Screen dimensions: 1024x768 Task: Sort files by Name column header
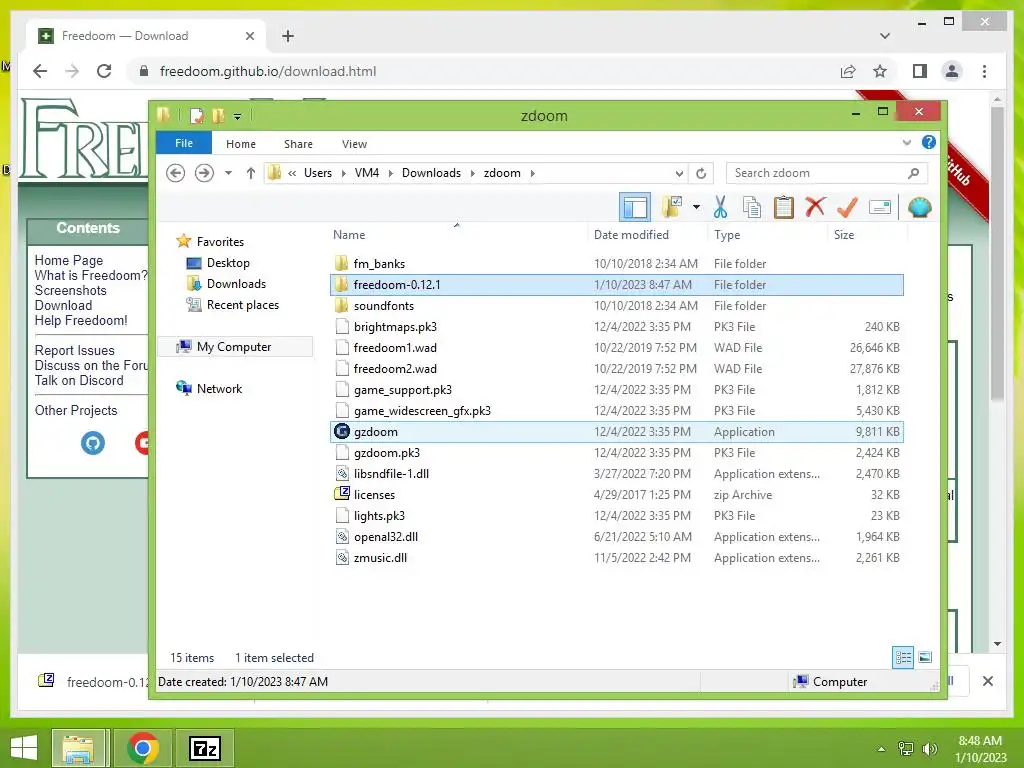click(349, 235)
